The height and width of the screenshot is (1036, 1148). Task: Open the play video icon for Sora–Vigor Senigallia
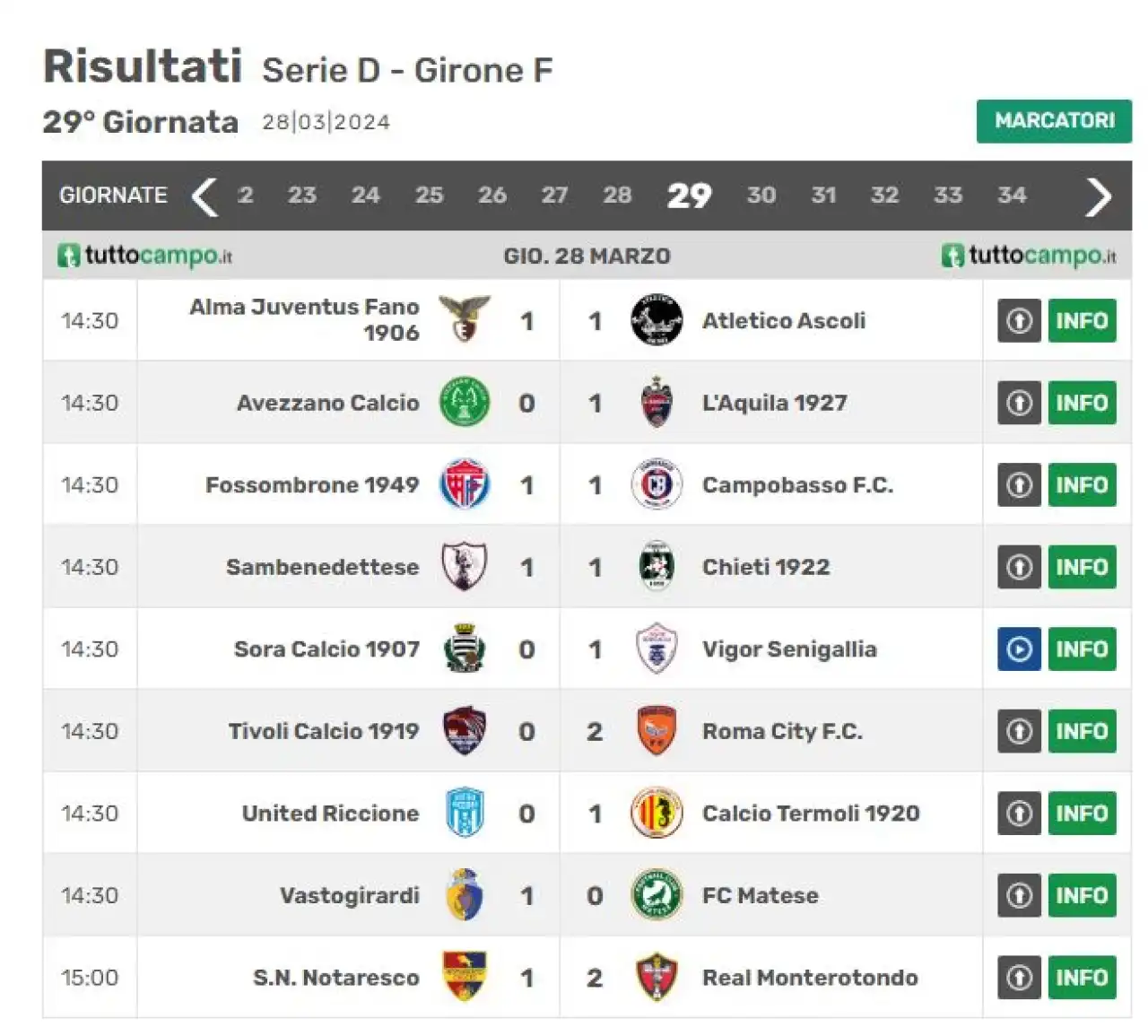[x=1019, y=649]
